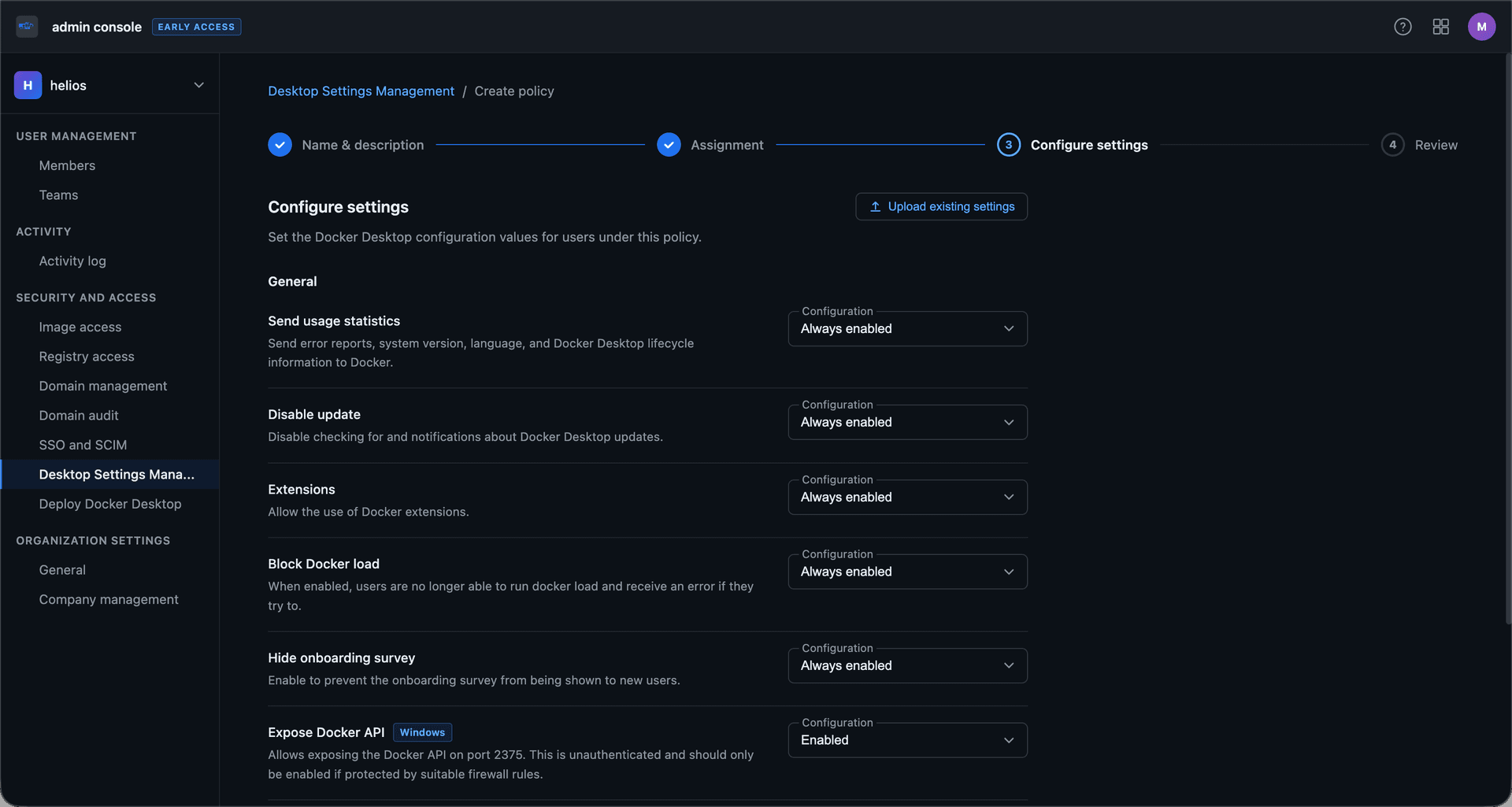Open Registry access sidebar item

87,357
